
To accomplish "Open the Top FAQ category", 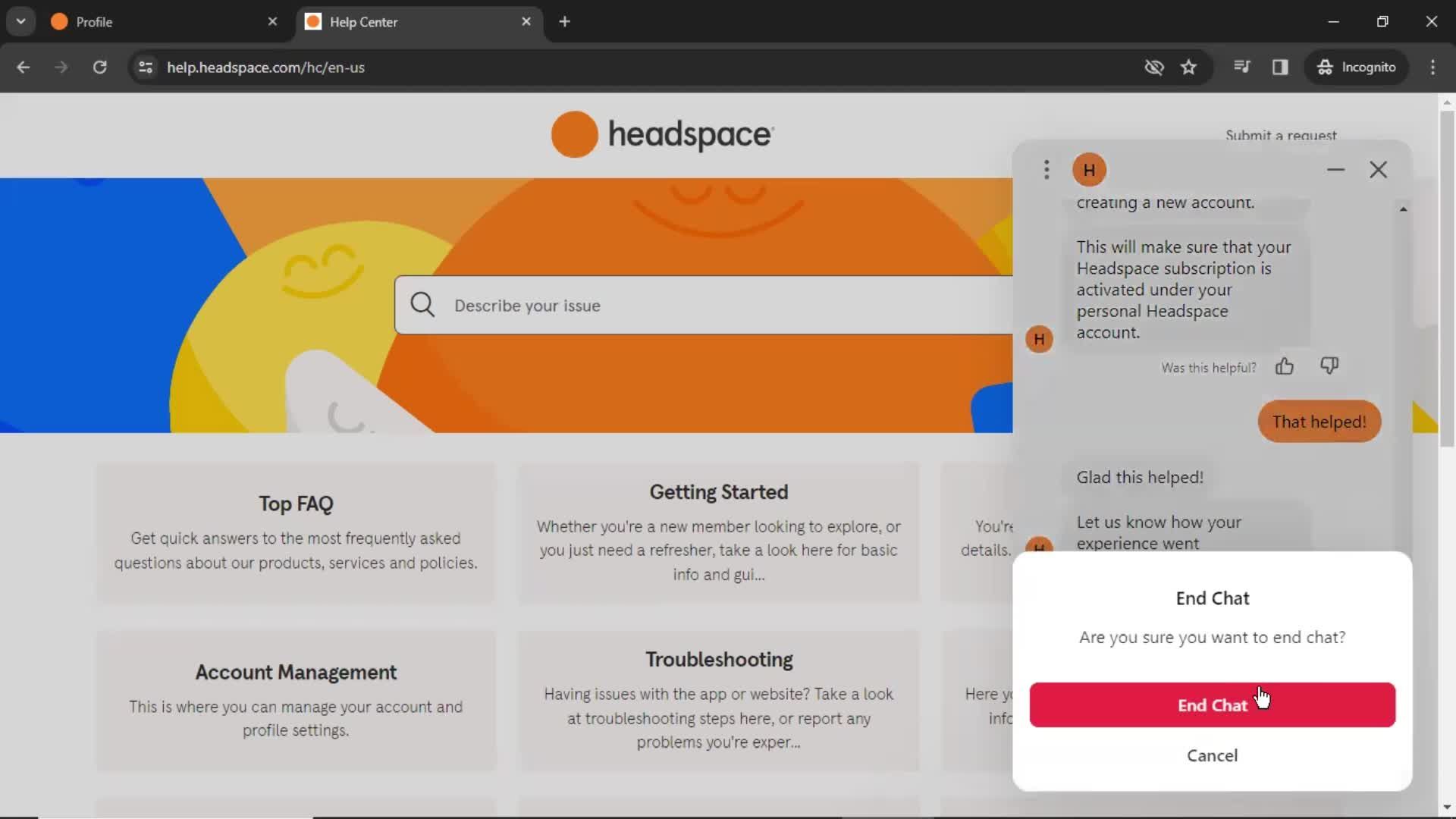I will (296, 532).
